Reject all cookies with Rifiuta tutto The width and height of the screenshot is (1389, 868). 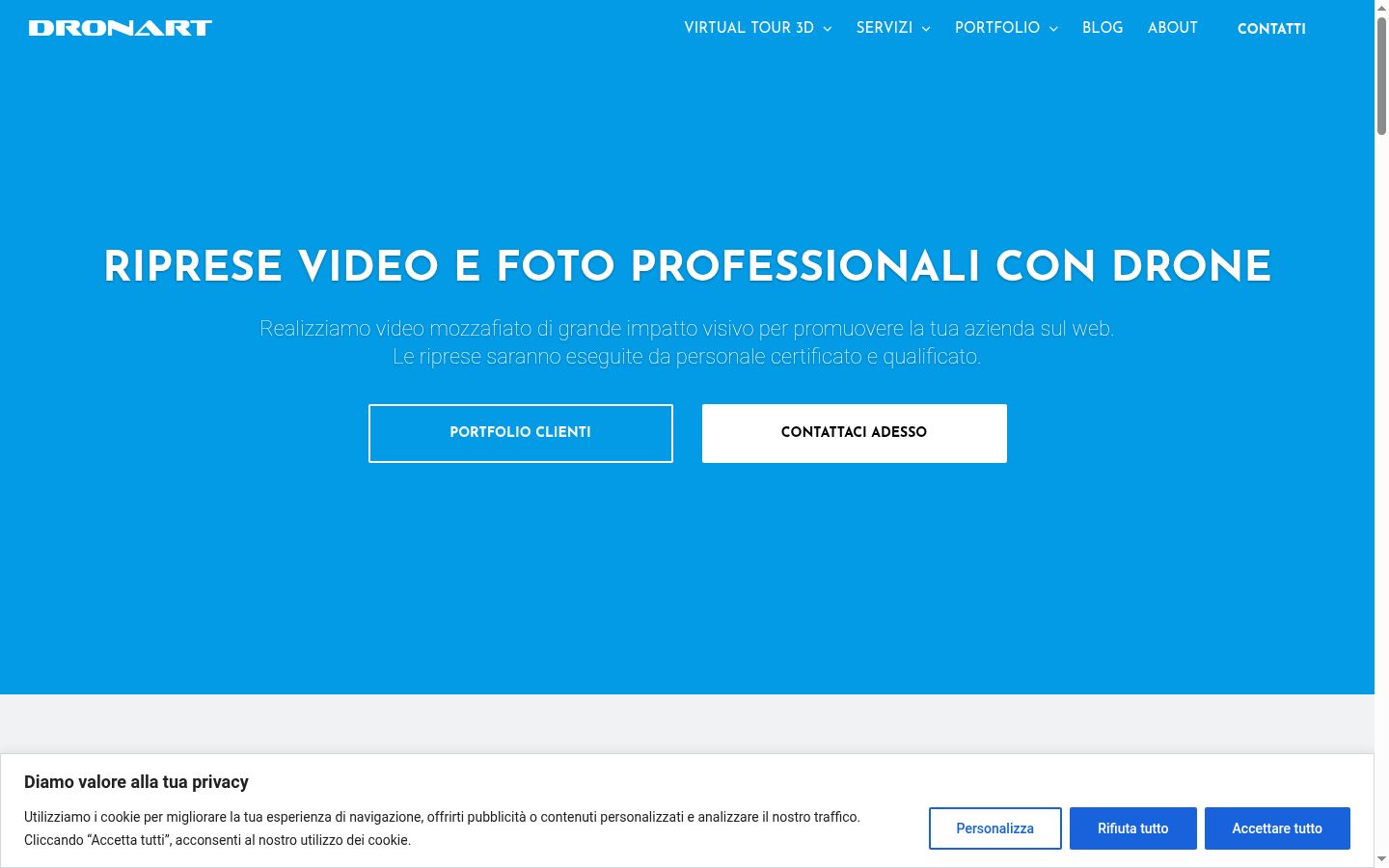point(1133,828)
